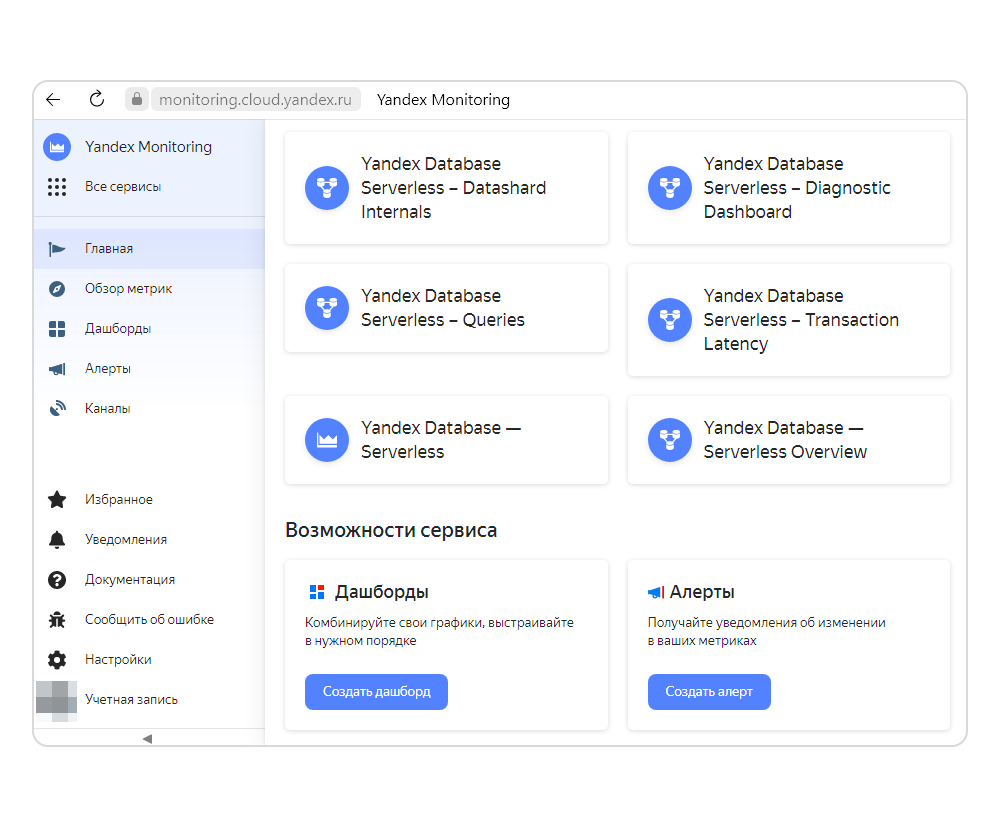Click the gear icon for Настройки
Image resolution: width=1000 pixels, height=827 pixels.
pos(57,660)
